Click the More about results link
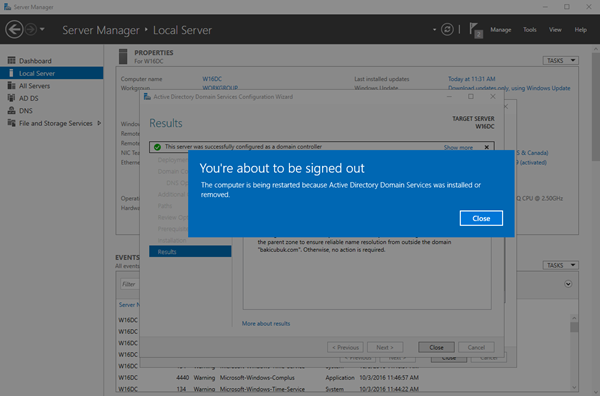This screenshot has height=396, width=600. coord(266,323)
